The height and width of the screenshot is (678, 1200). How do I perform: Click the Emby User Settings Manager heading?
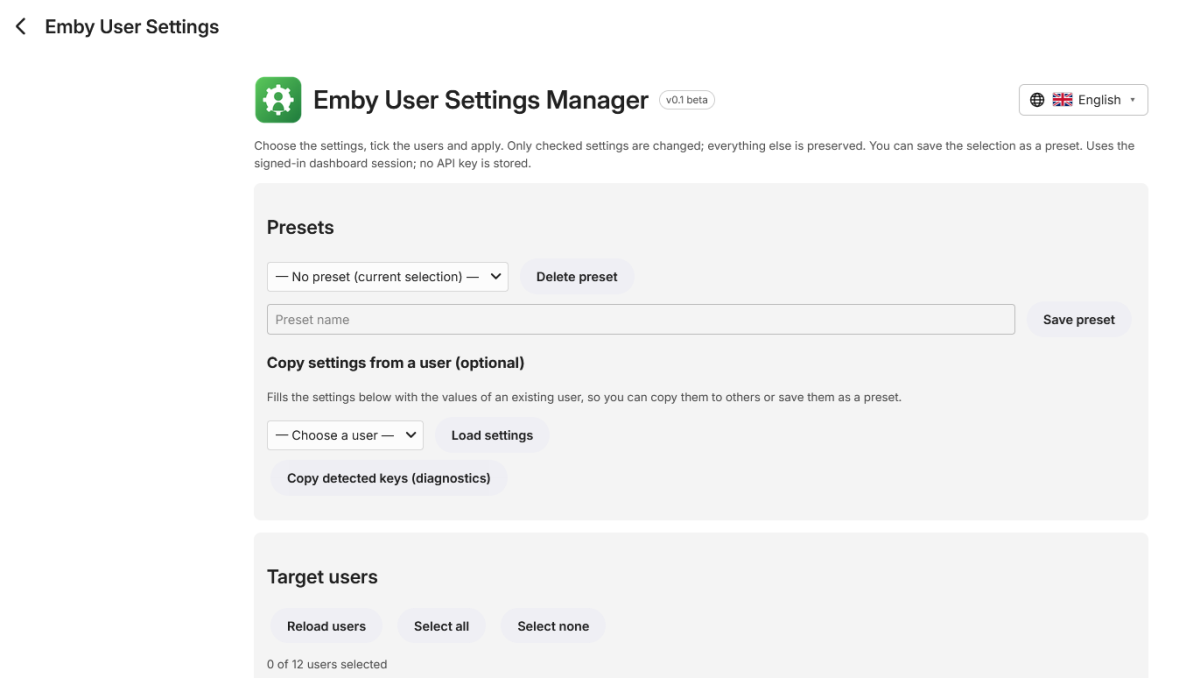(x=481, y=100)
